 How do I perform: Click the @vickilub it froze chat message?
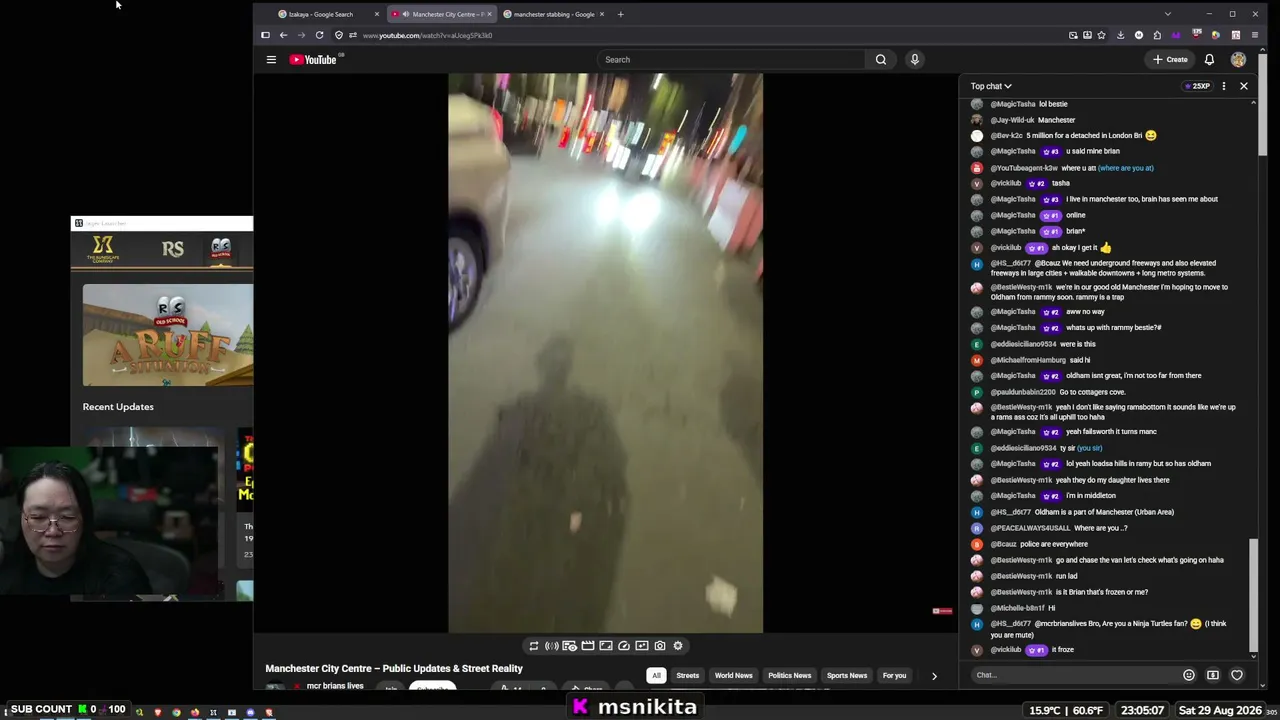1032,650
